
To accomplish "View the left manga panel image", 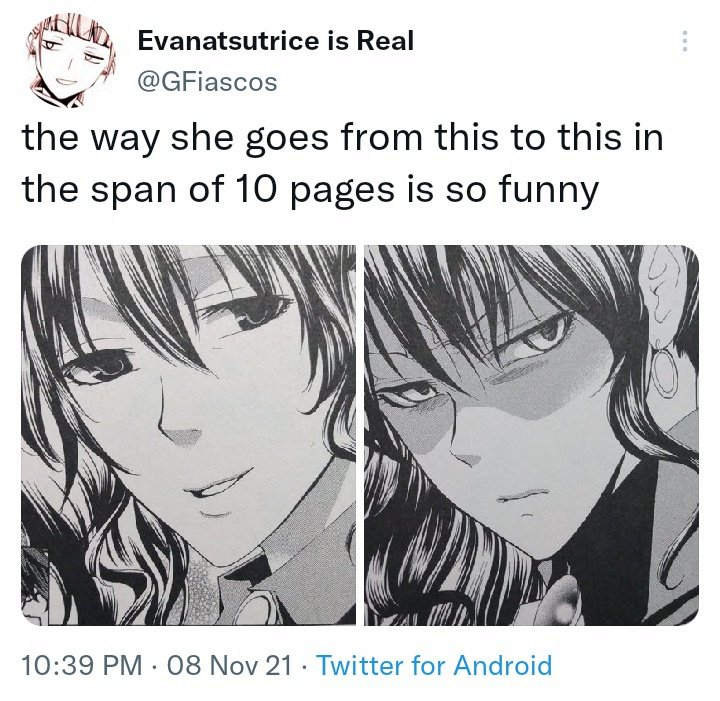I will click(188, 435).
